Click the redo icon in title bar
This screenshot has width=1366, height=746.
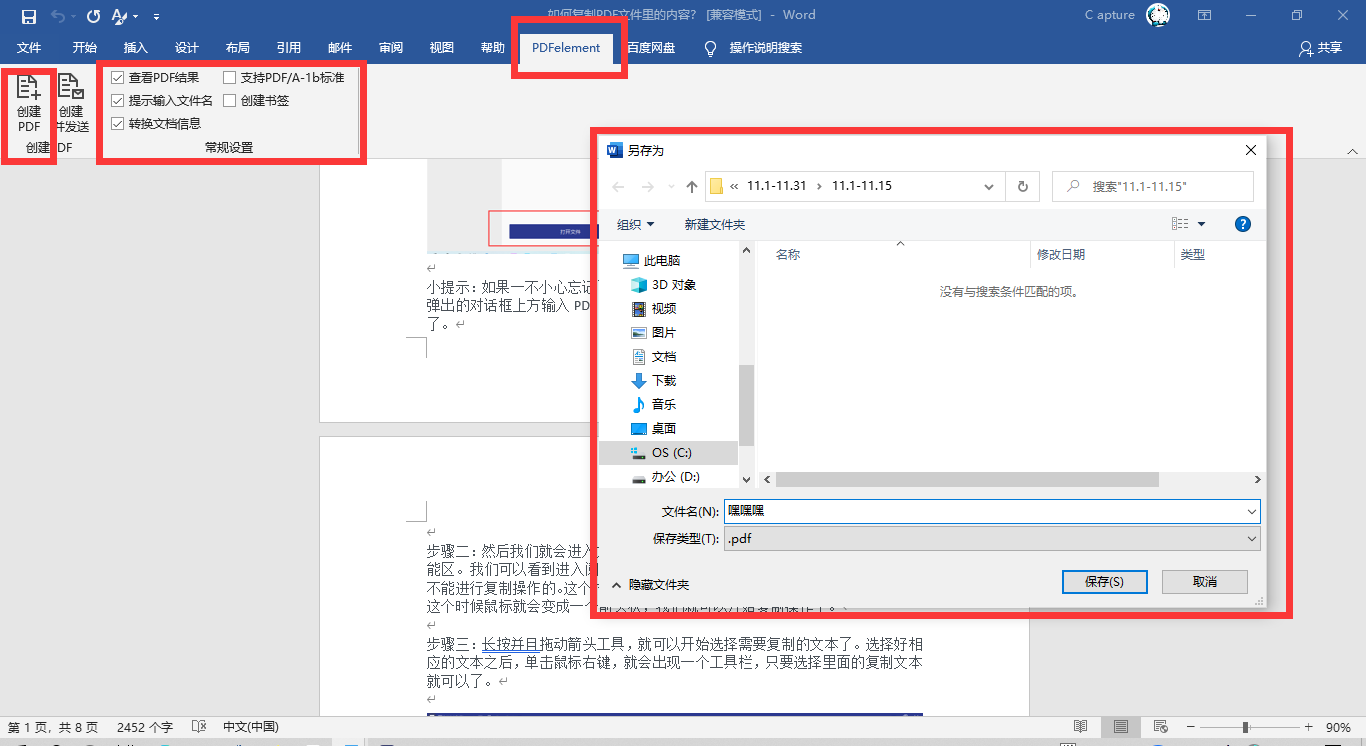pyautogui.click(x=93, y=16)
